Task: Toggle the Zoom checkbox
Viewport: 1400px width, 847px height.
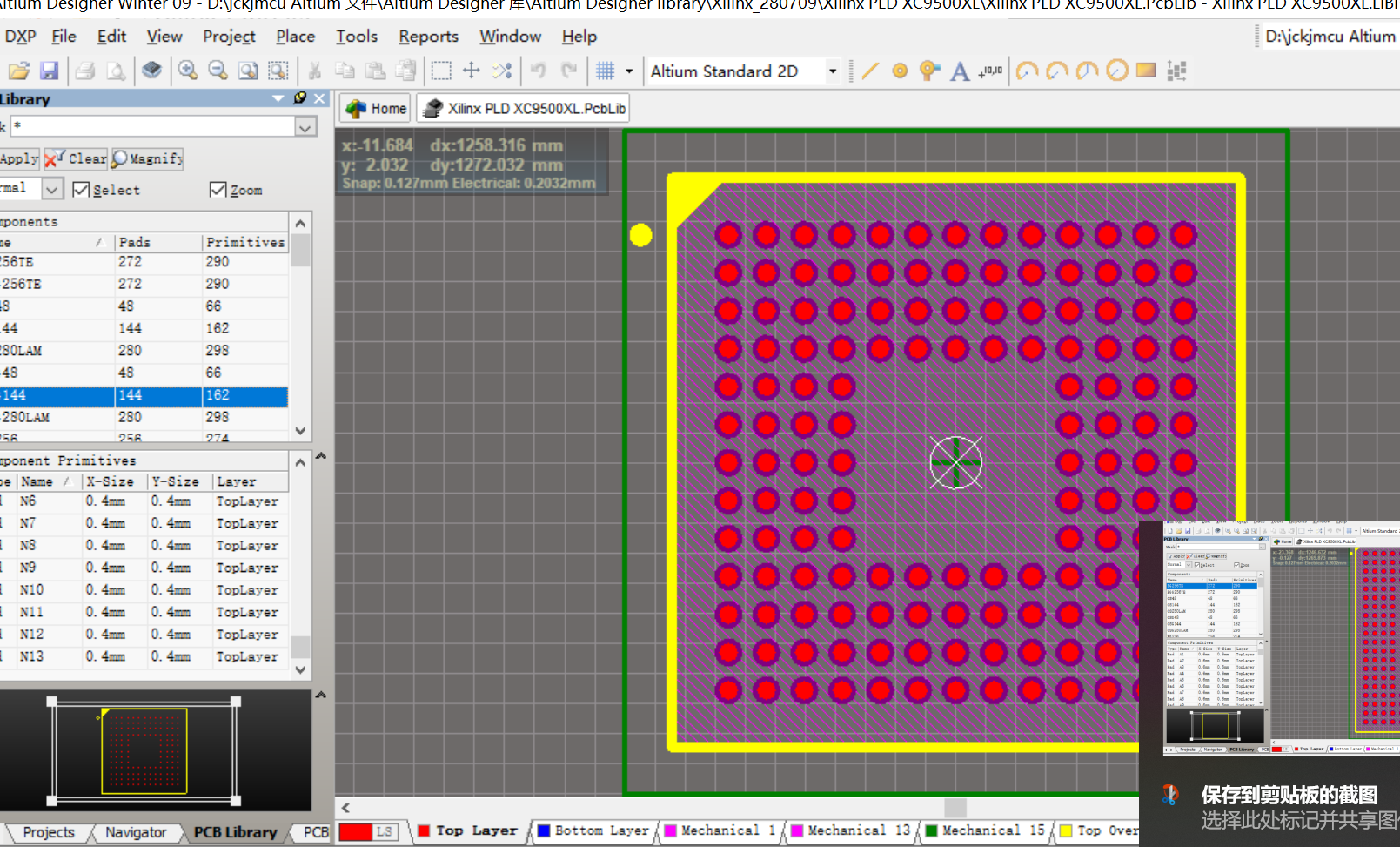Action: [x=218, y=190]
